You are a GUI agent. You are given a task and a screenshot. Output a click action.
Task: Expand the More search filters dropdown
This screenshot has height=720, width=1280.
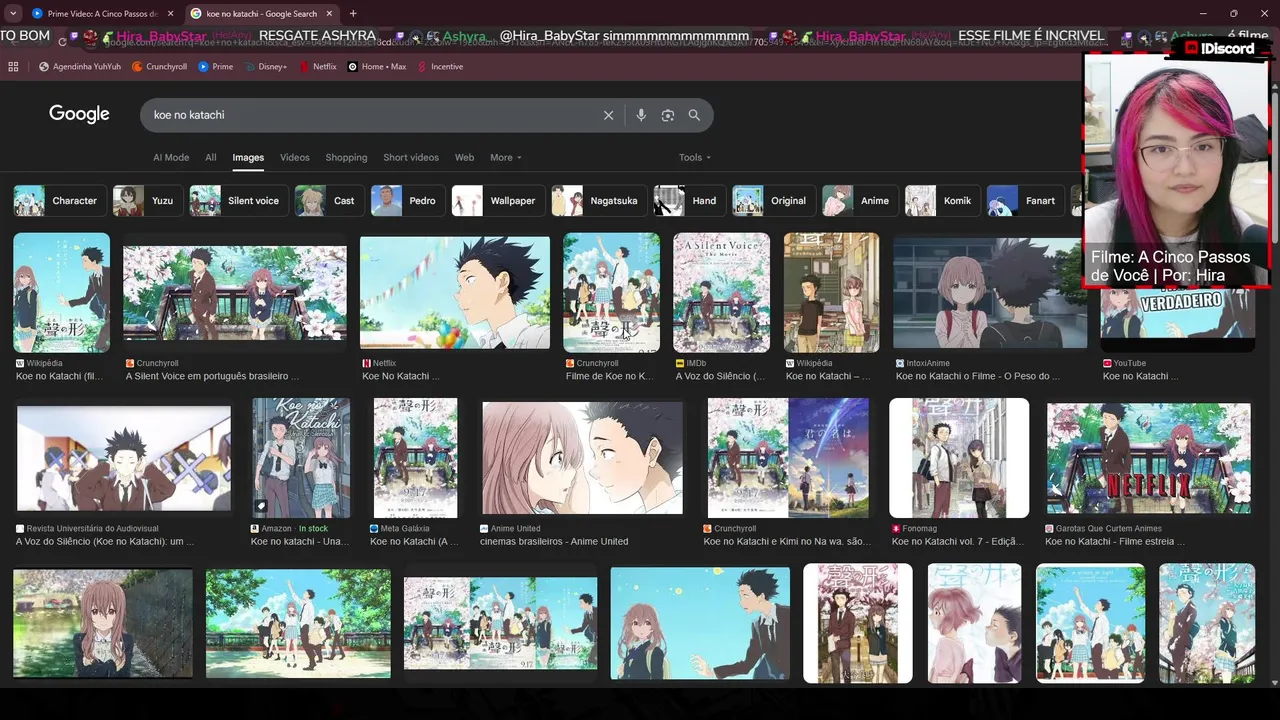[x=506, y=158]
